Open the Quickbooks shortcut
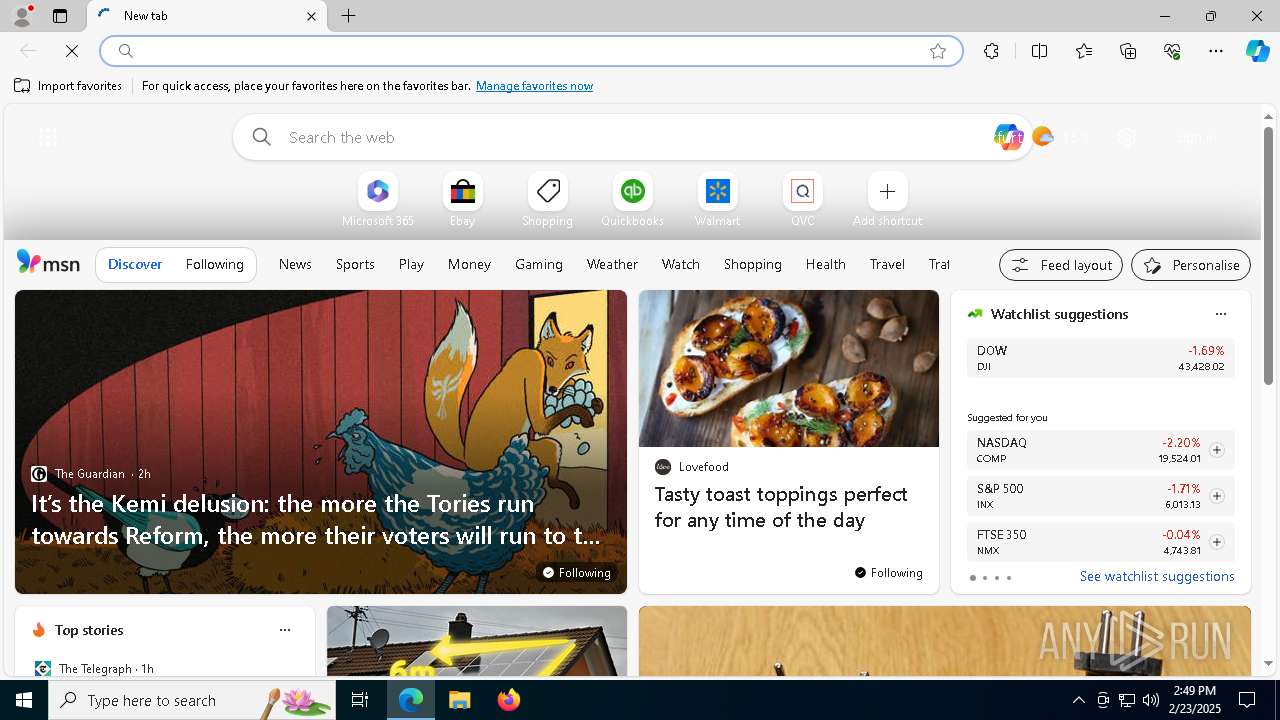The height and width of the screenshot is (720, 1280). pyautogui.click(x=632, y=200)
